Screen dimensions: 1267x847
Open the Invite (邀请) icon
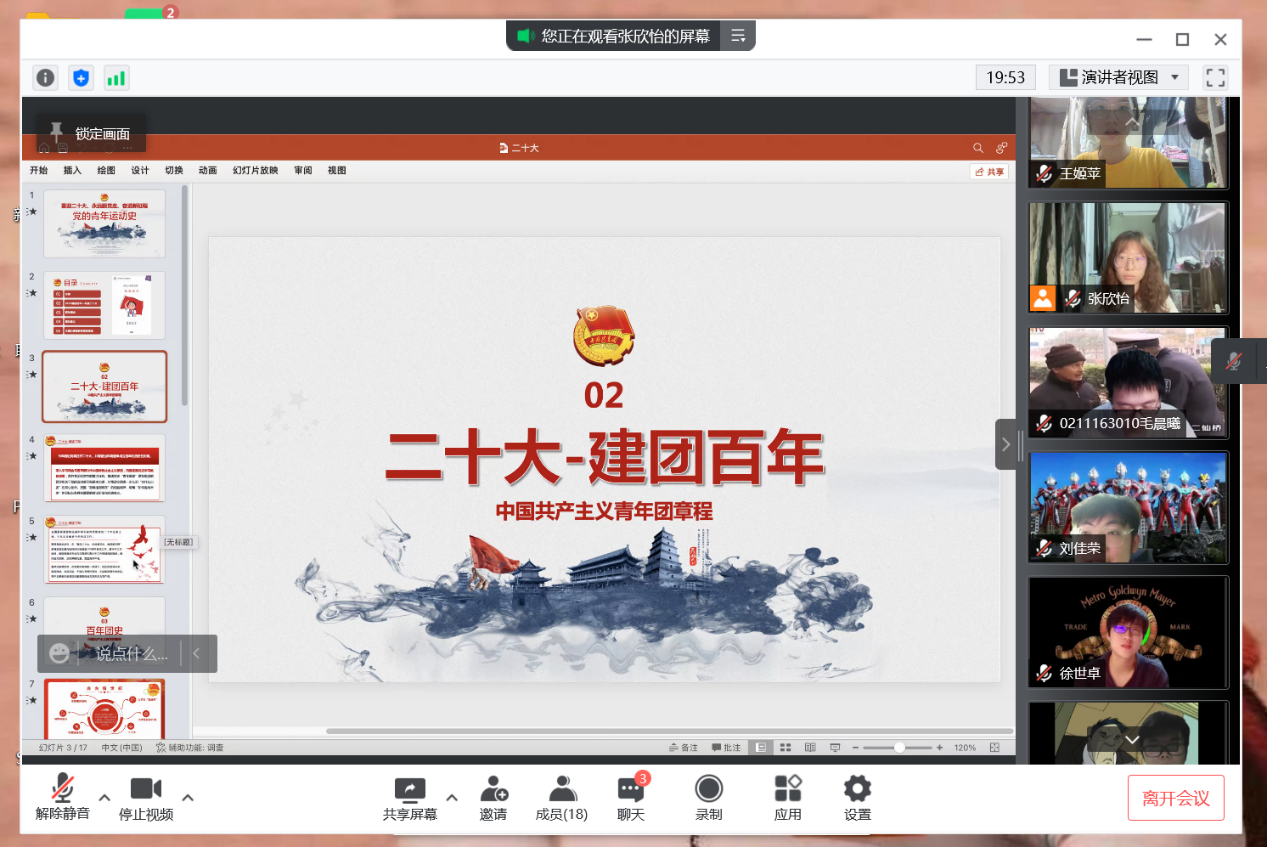click(493, 798)
